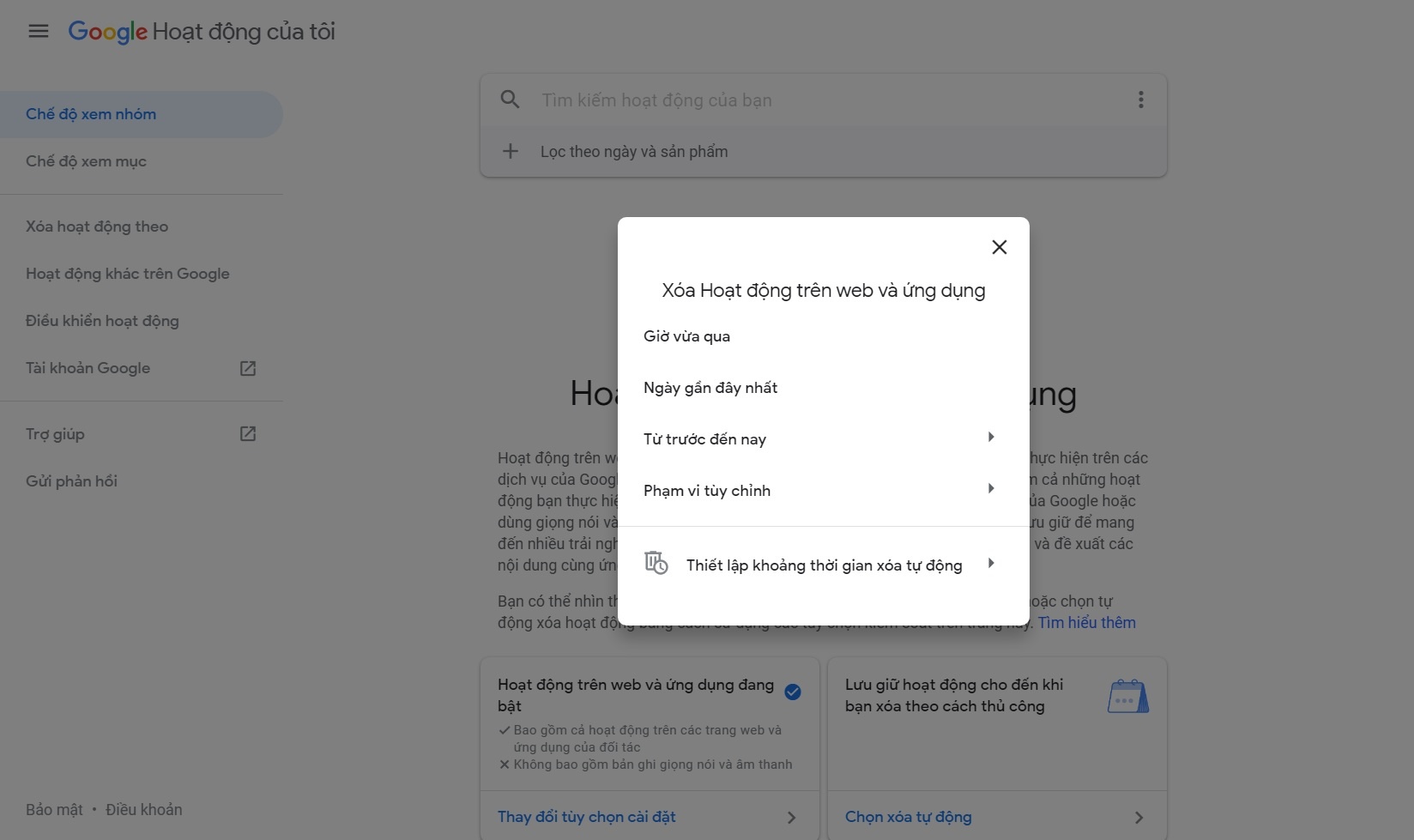Screen dimensions: 1414x840
Task: Expand Thiết lập khoảng thời gian xóa tự động
Action: pyautogui.click(x=823, y=565)
